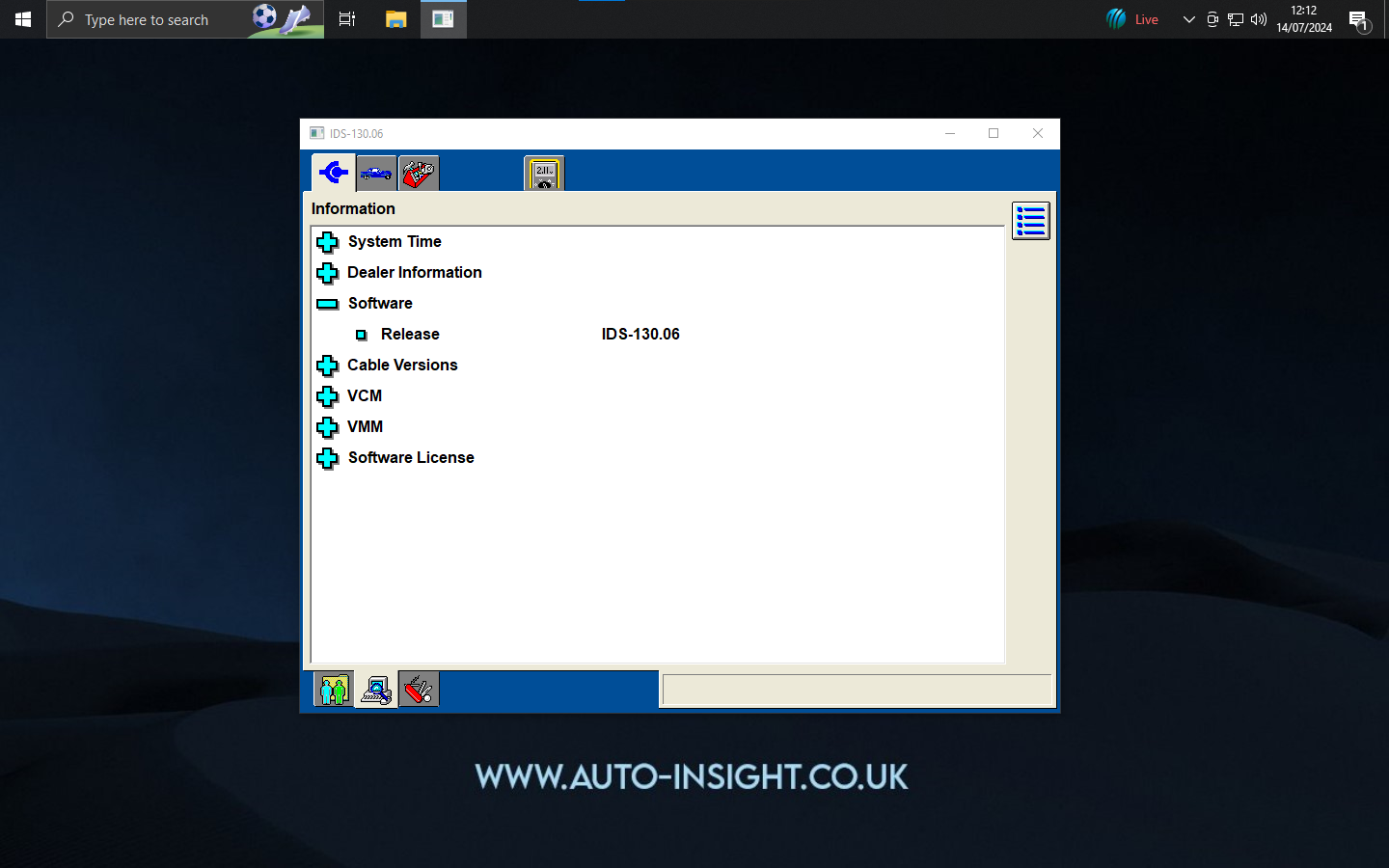
Task: Select the computer with magnifier icon
Action: (376, 690)
